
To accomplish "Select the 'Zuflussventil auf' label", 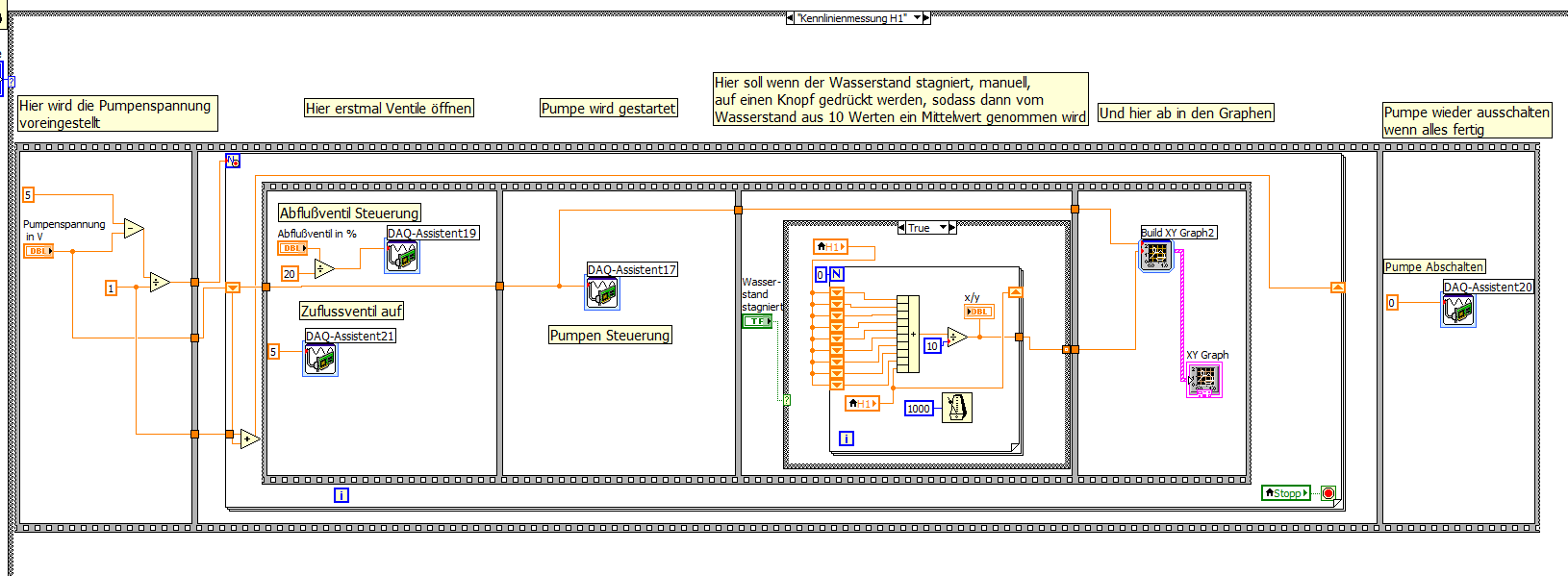I will pyautogui.click(x=351, y=311).
